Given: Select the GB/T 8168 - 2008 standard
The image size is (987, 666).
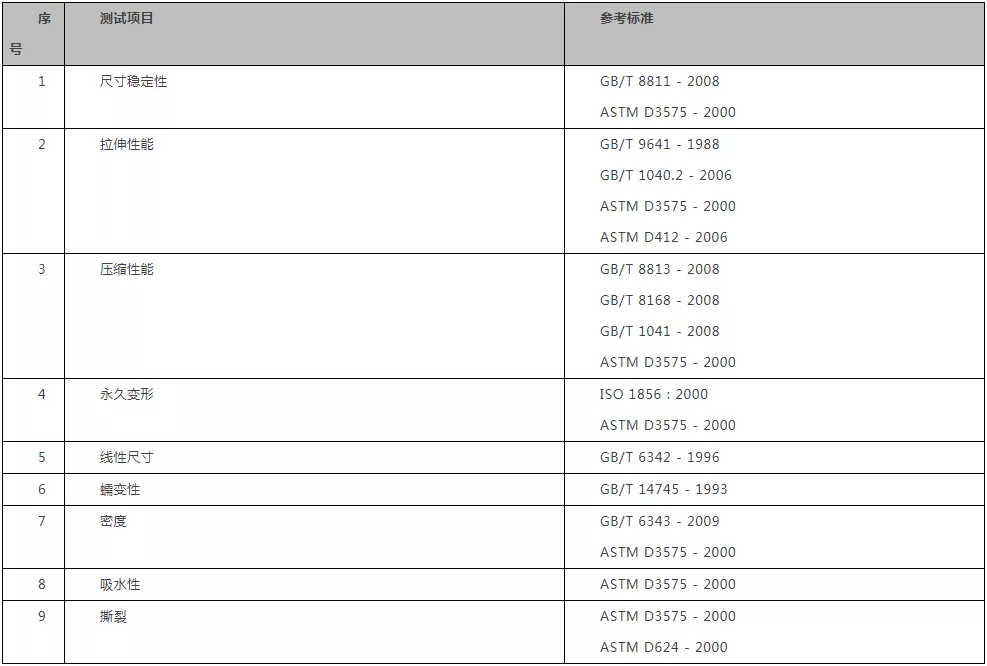Looking at the screenshot, I should [x=659, y=301].
